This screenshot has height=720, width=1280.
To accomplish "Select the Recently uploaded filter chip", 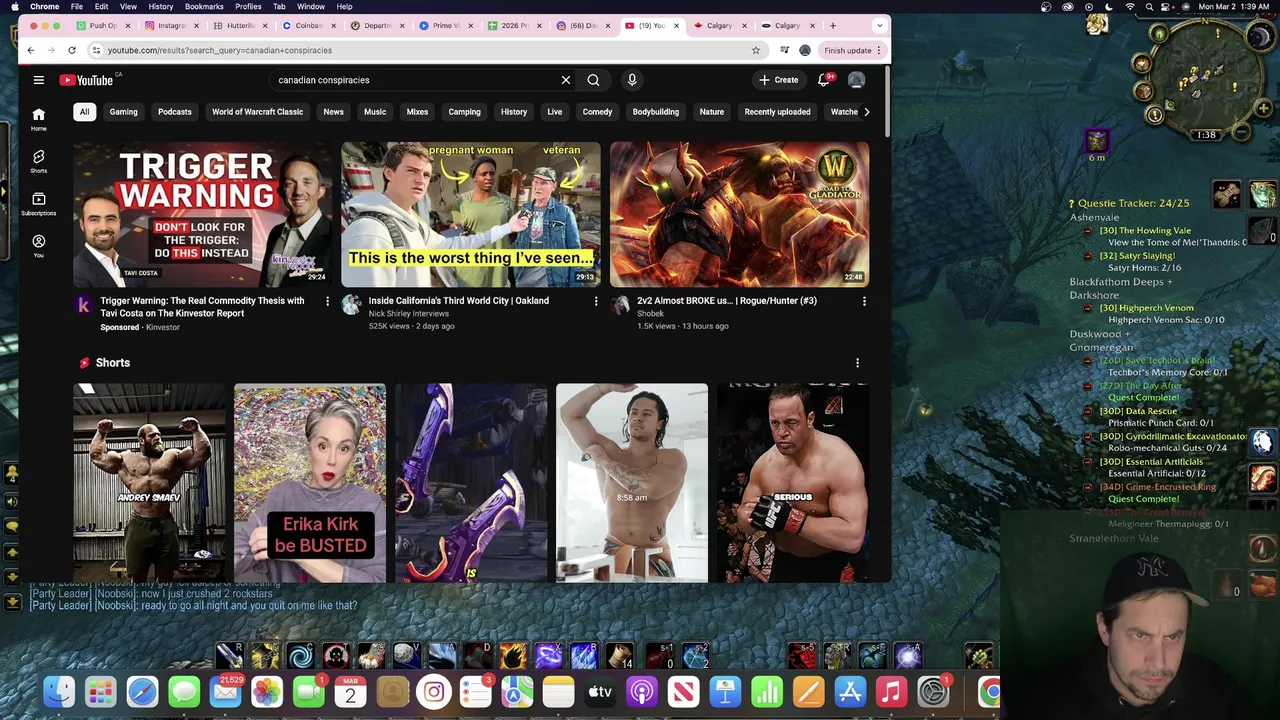I will 777,112.
